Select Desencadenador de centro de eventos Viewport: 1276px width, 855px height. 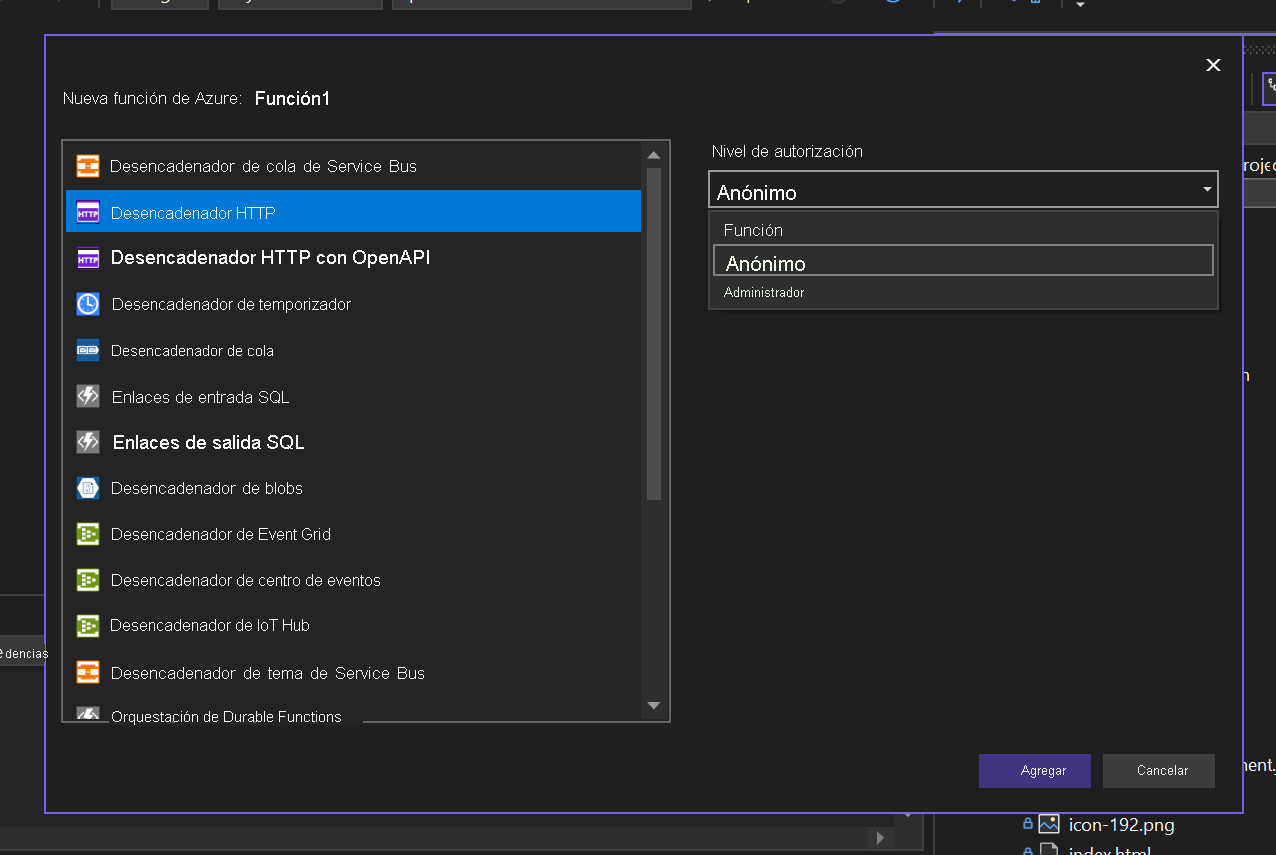click(353, 580)
